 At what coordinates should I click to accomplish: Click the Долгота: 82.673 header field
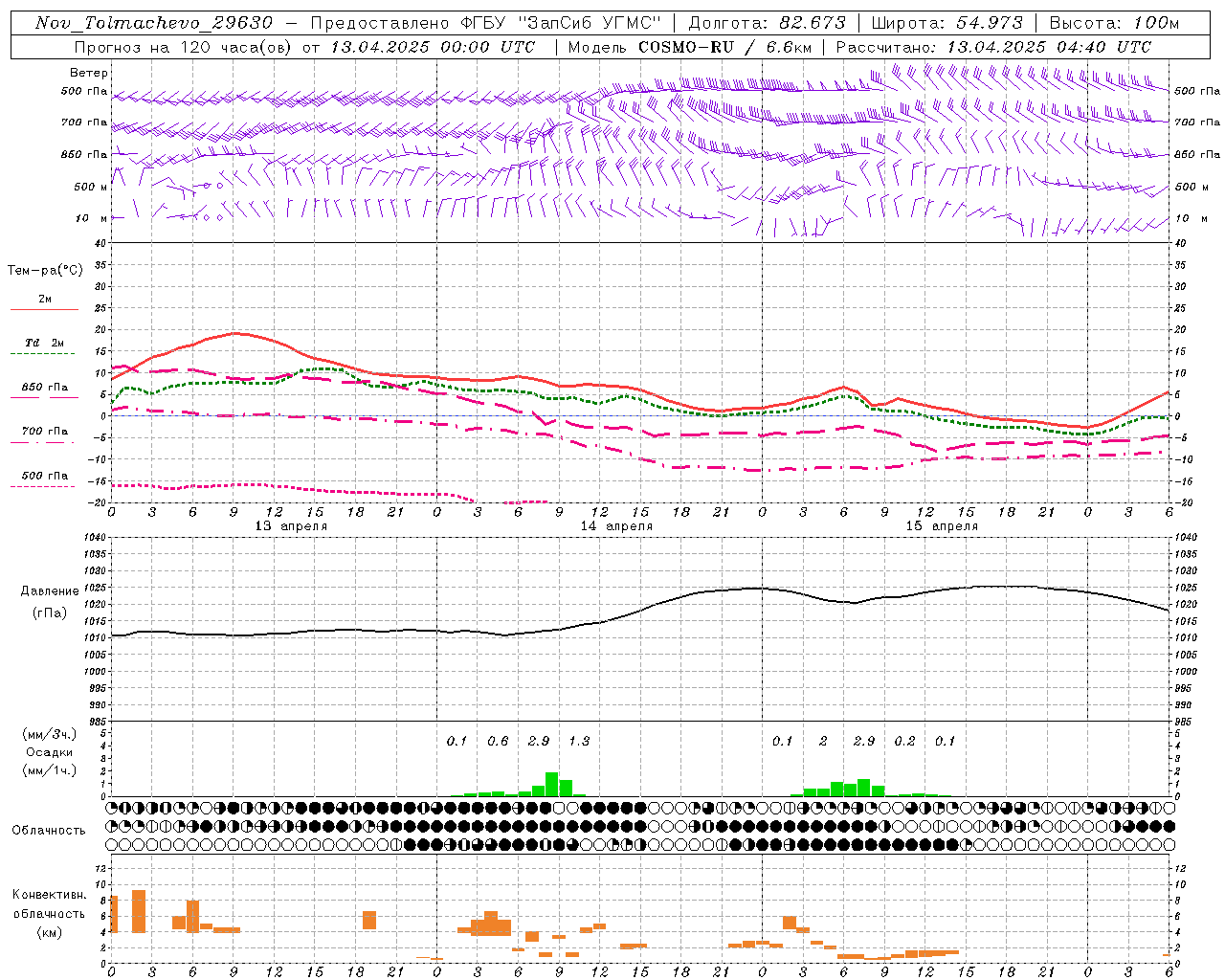768,23
